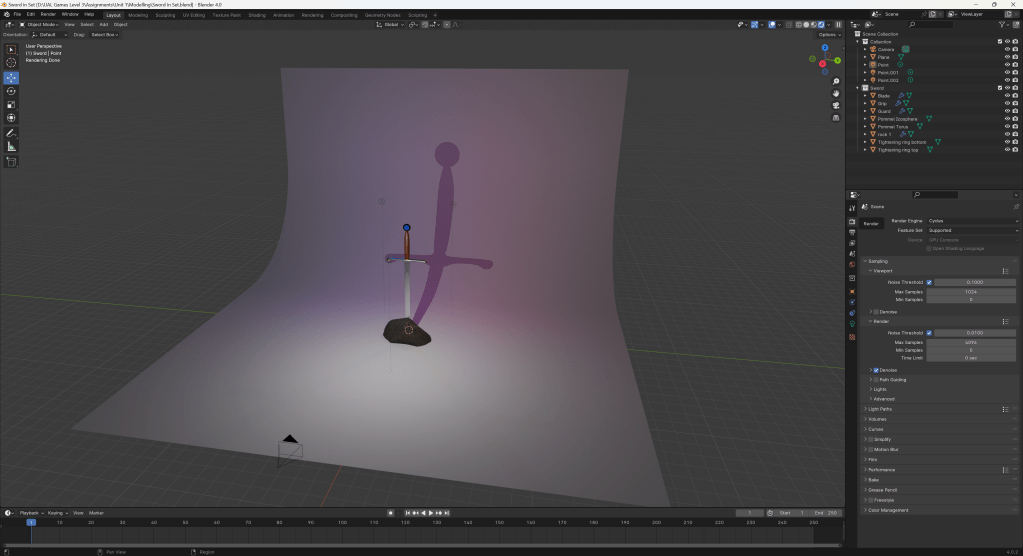Choose the Scale tool

click(12, 104)
